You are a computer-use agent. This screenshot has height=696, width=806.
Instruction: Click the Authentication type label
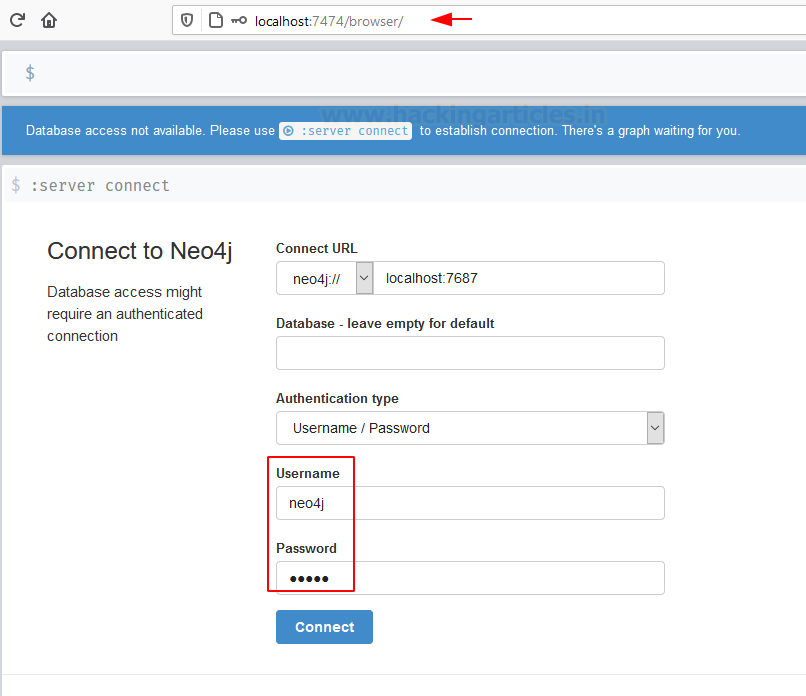[x=337, y=398]
